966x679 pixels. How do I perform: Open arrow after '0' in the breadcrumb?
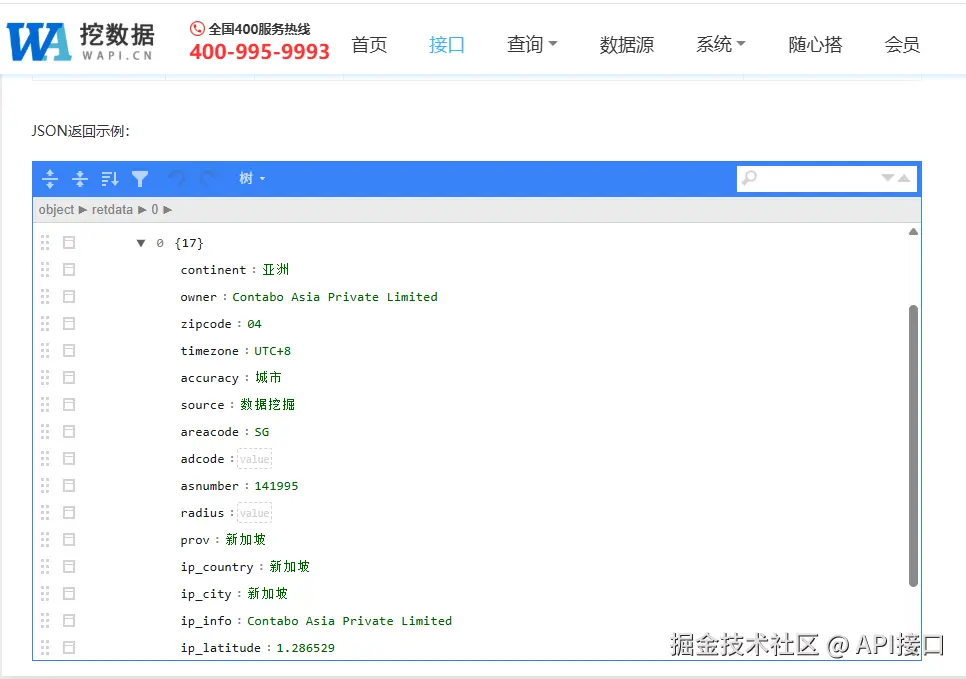click(x=168, y=210)
